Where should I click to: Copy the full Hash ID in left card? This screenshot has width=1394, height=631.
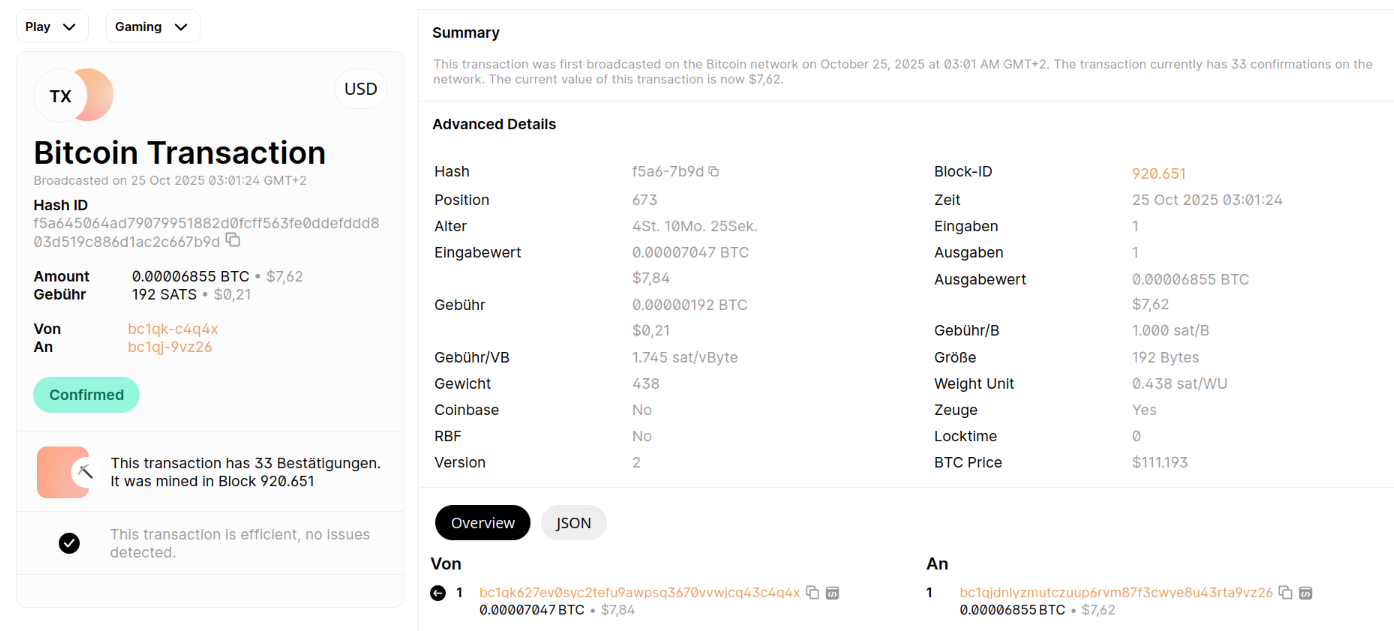[233, 241]
